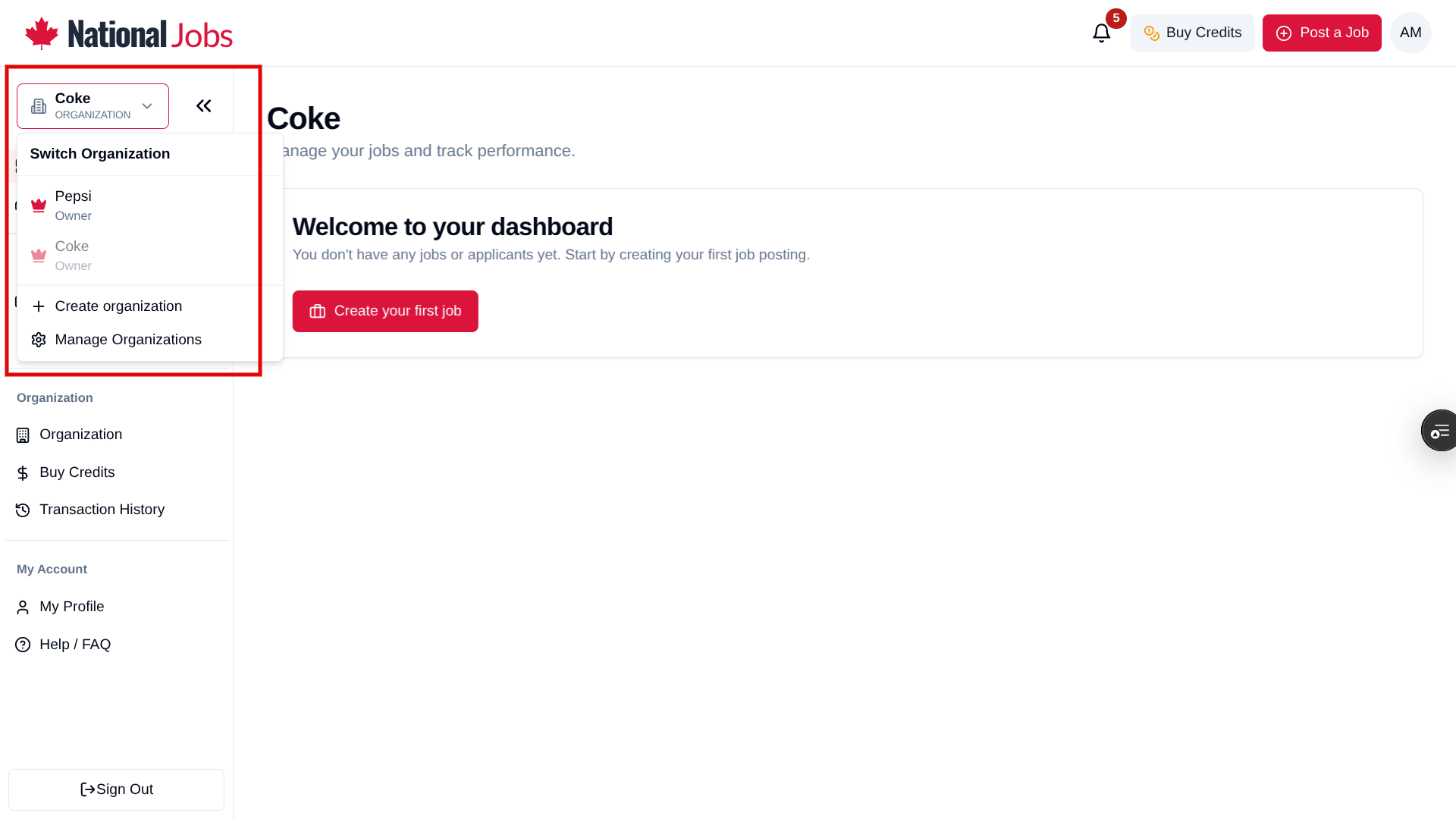Click the crown icon next to Pepsi
Viewport: 1456px width, 819px height.
click(x=39, y=206)
